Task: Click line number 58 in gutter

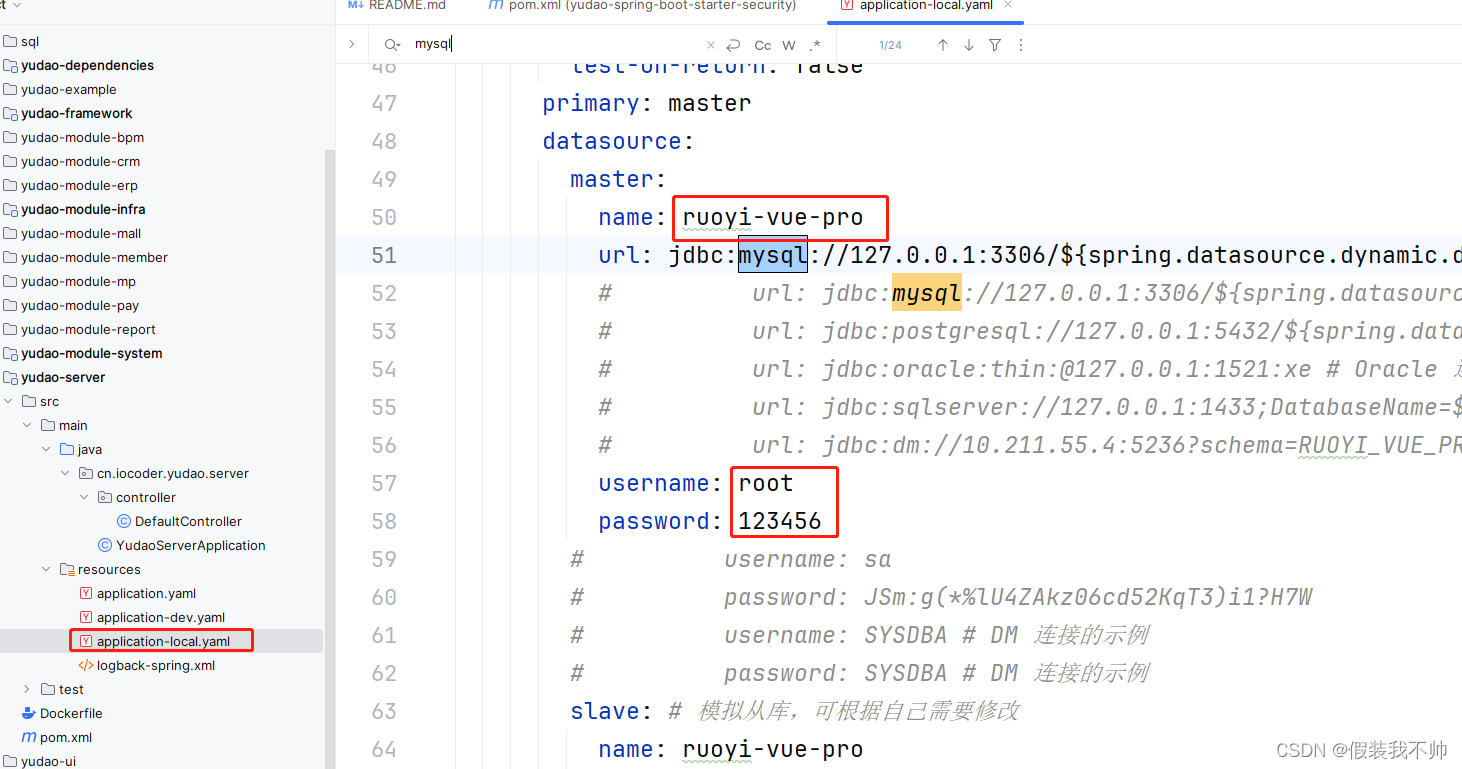Action: point(384,521)
